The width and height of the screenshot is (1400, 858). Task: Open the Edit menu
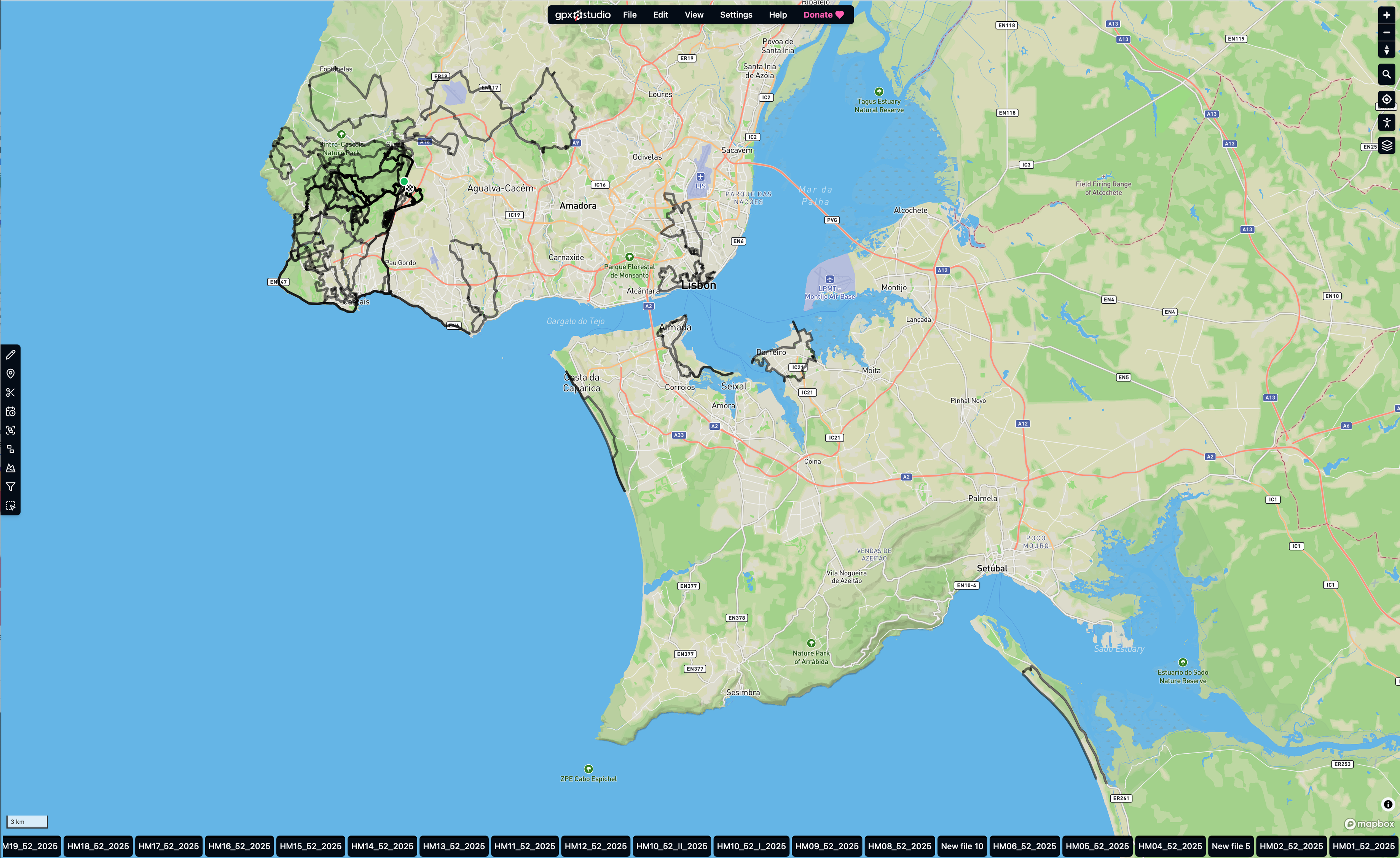pyautogui.click(x=660, y=15)
